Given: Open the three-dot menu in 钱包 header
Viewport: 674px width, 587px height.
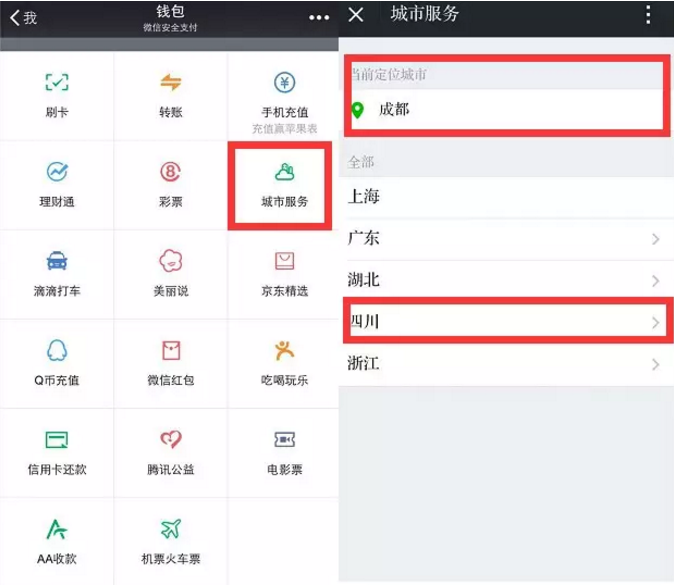Looking at the screenshot, I should click(x=319, y=18).
